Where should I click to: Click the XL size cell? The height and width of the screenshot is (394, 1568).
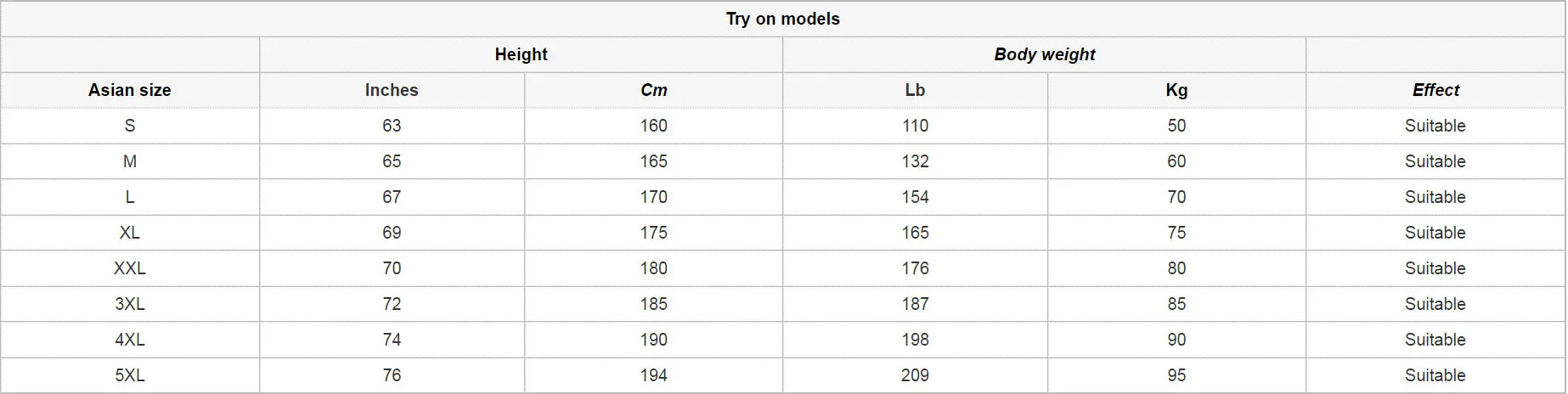[x=130, y=233]
